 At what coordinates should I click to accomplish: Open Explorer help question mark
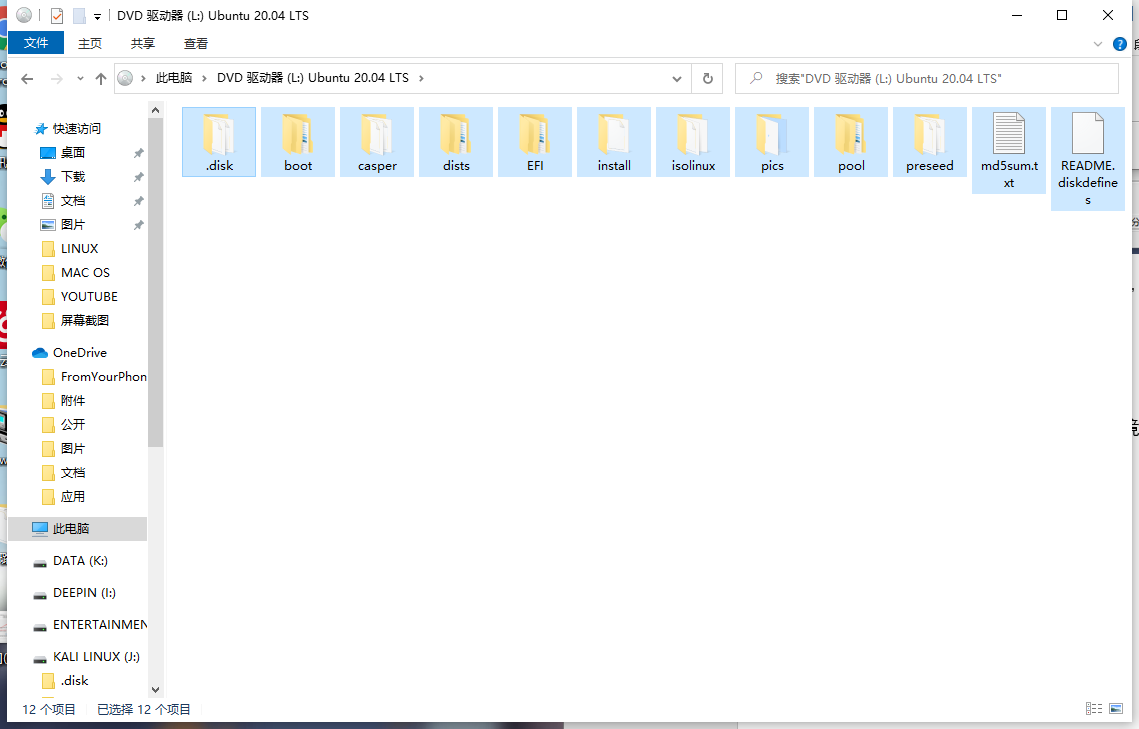1120,44
